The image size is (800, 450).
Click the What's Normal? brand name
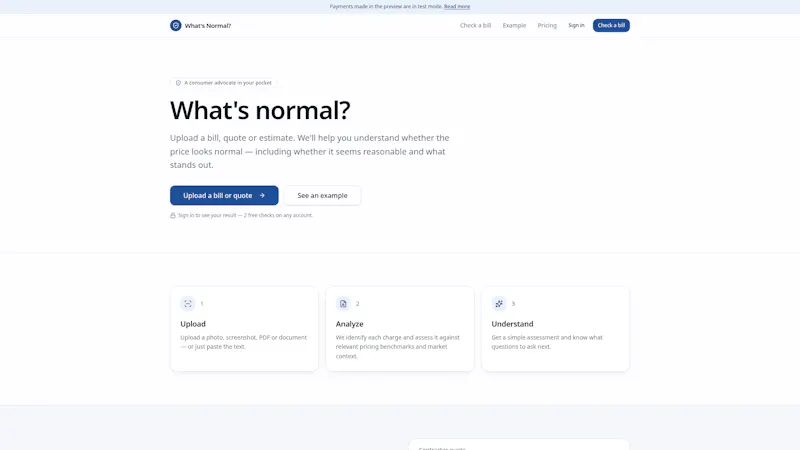coord(208,26)
